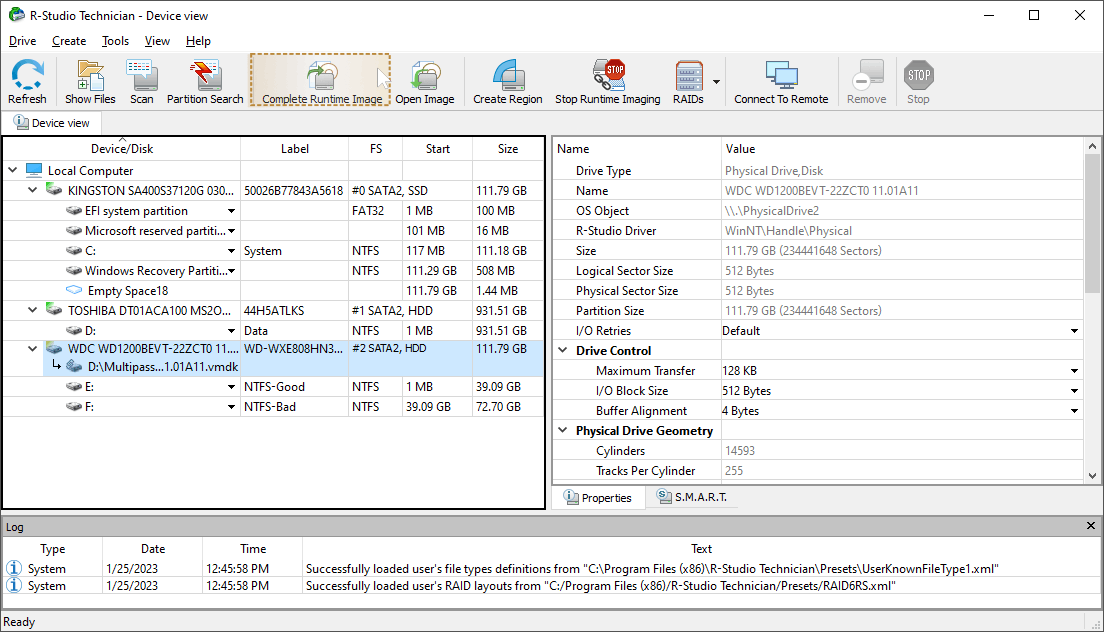Select the Local Computer icon
1104x632 pixels.
point(34,170)
